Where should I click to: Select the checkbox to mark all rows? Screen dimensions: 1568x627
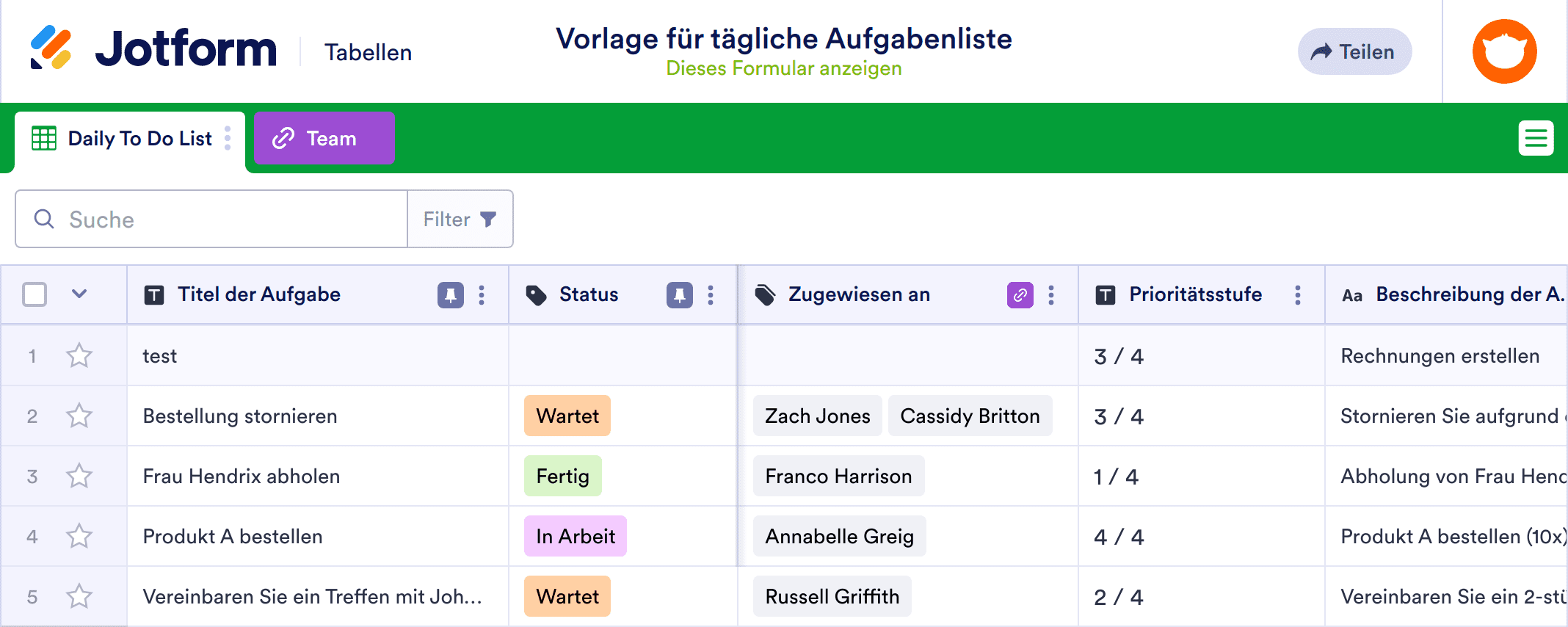[x=34, y=294]
